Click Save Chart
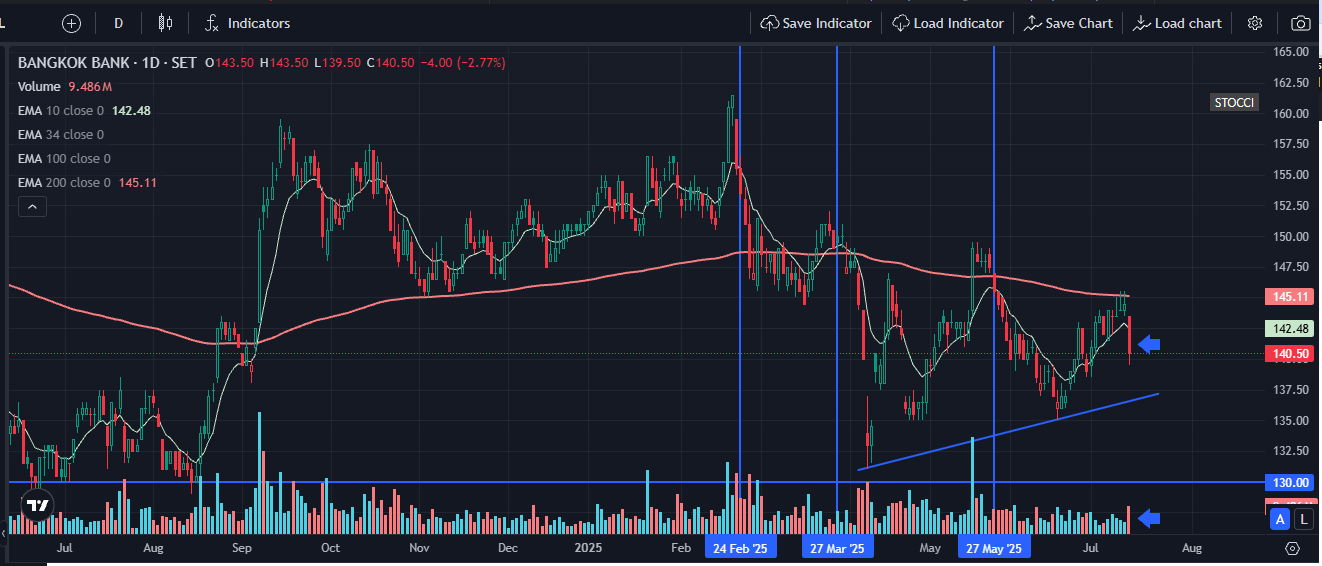Screen dimensions: 1322x566 (1068, 23)
